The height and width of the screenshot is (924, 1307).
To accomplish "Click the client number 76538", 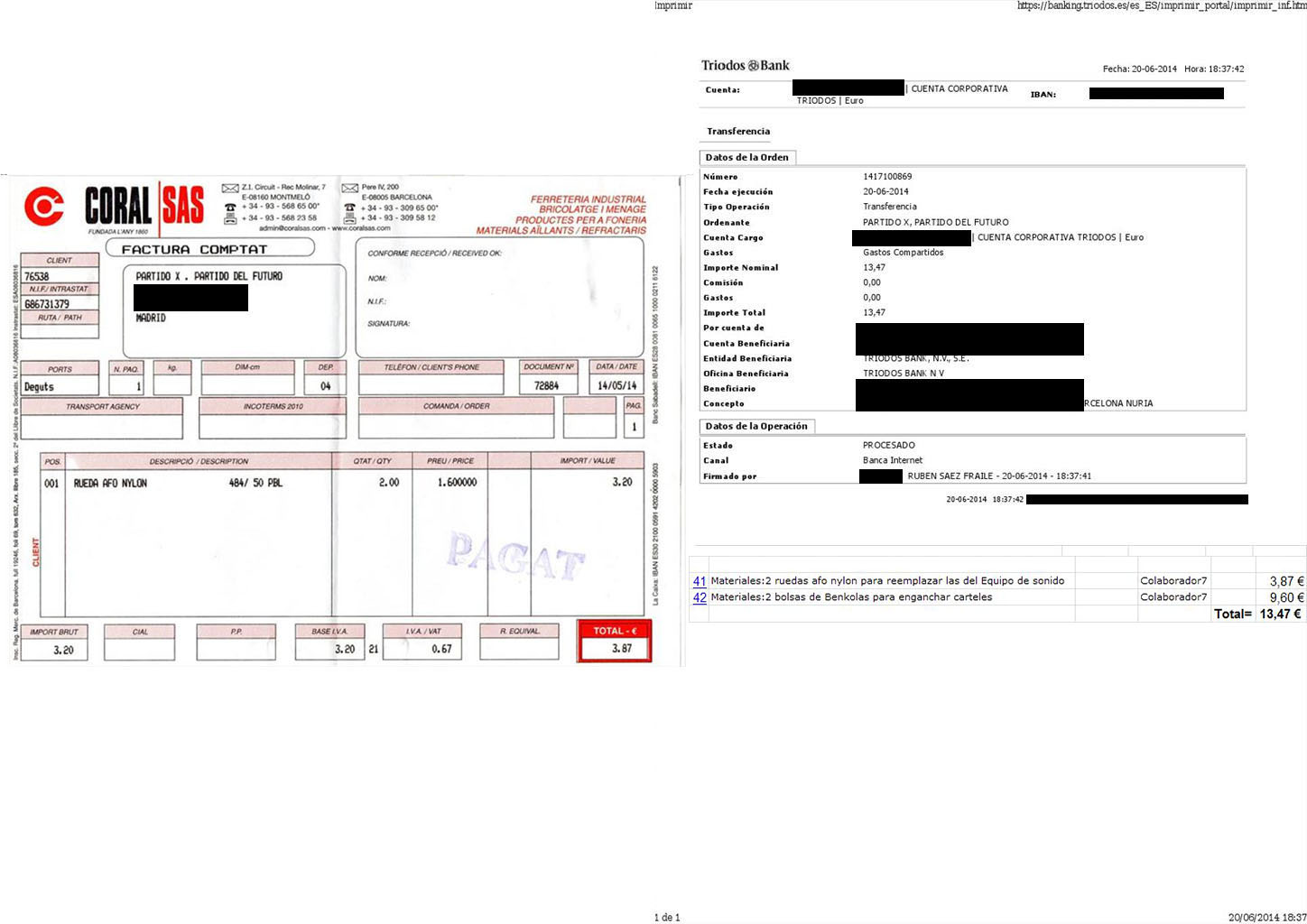I will (37, 276).
